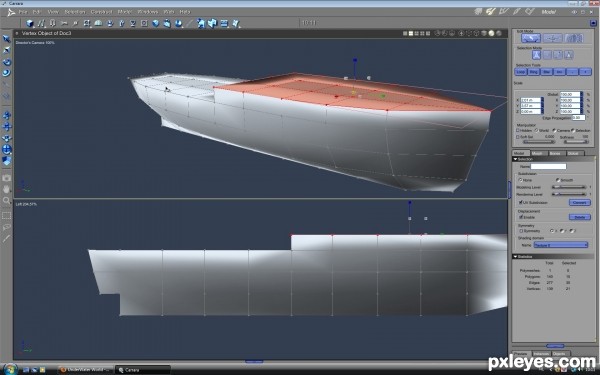
Task: Enable the Soft Sel checkbox
Action: pyautogui.click(x=518, y=137)
